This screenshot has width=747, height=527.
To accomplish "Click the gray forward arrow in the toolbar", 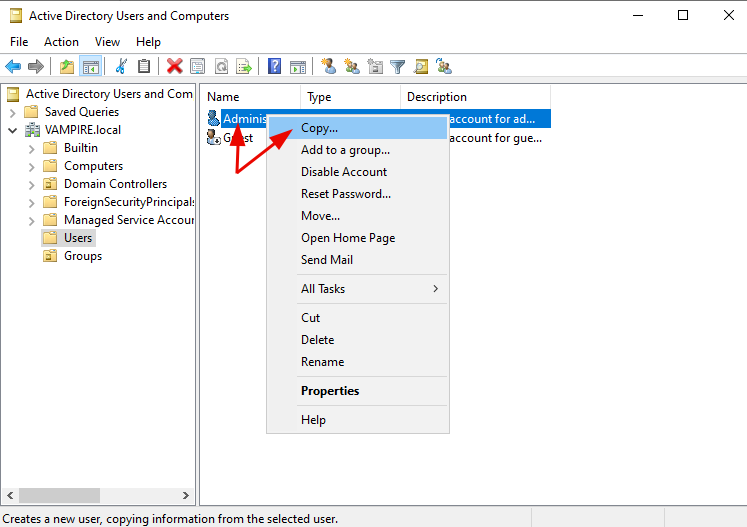I will (x=36, y=66).
